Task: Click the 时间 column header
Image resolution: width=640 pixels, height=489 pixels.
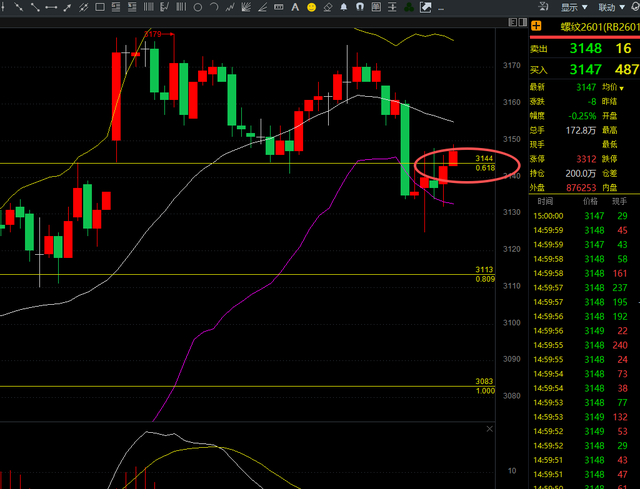Action: click(x=545, y=201)
